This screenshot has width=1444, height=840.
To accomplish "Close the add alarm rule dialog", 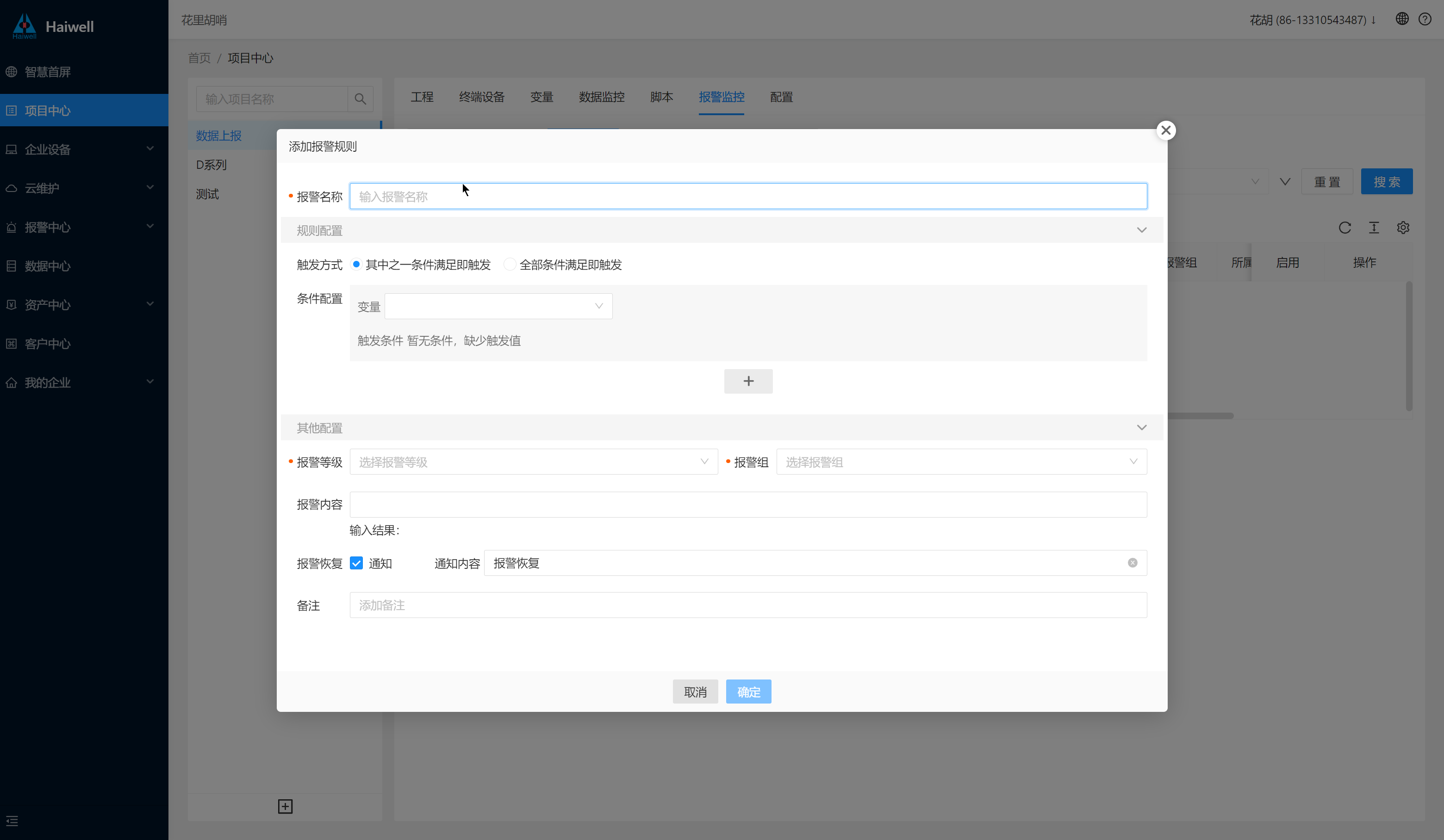I will point(1165,130).
